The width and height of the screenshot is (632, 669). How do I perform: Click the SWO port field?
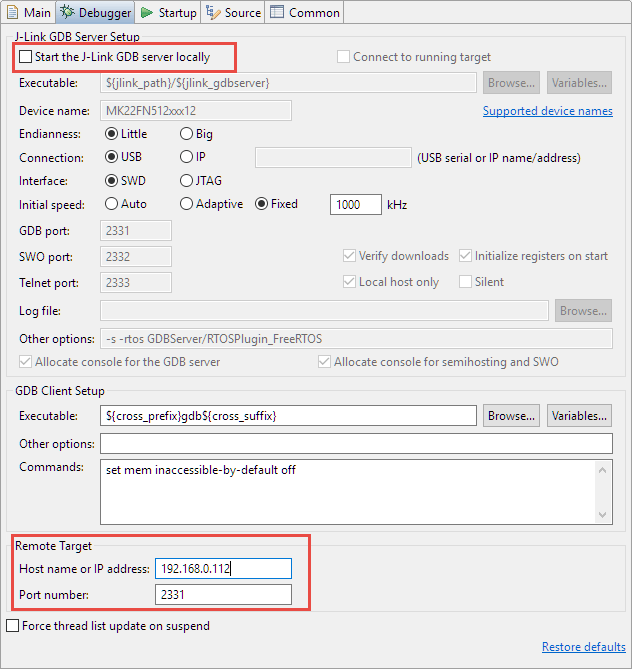[136, 257]
